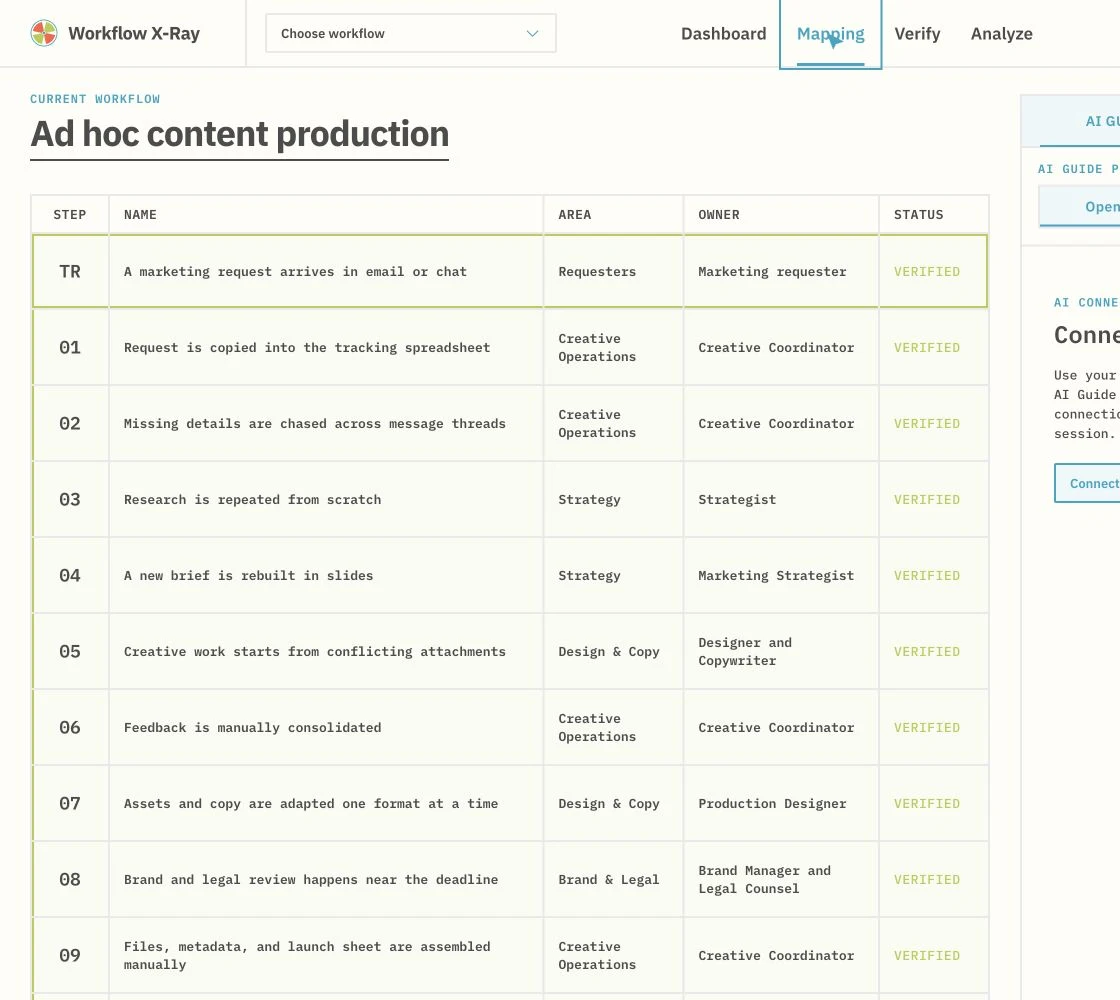Go to the Dashboard tab
This screenshot has width=1120, height=1000.
[x=723, y=34]
